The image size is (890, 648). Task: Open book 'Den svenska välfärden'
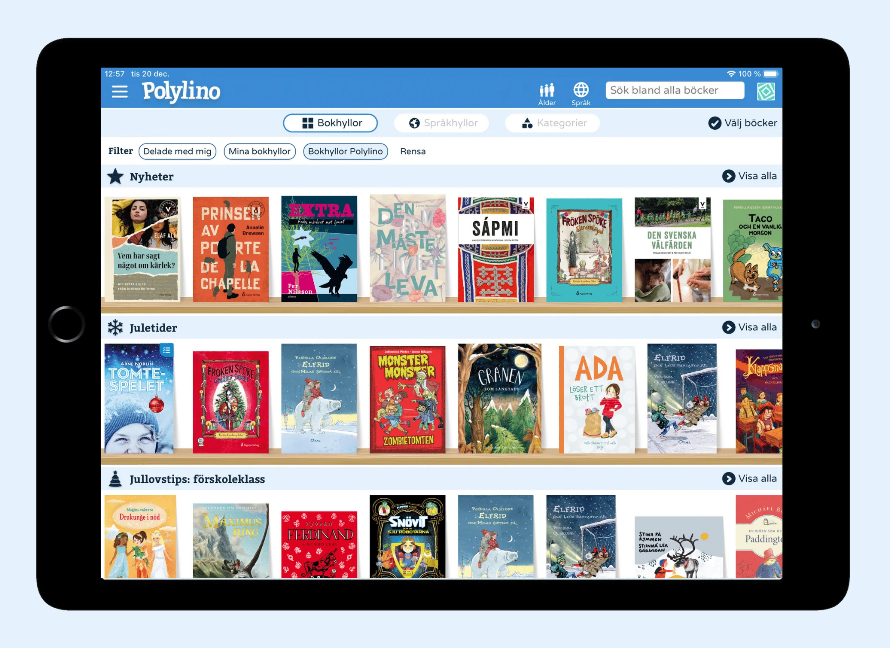click(673, 250)
